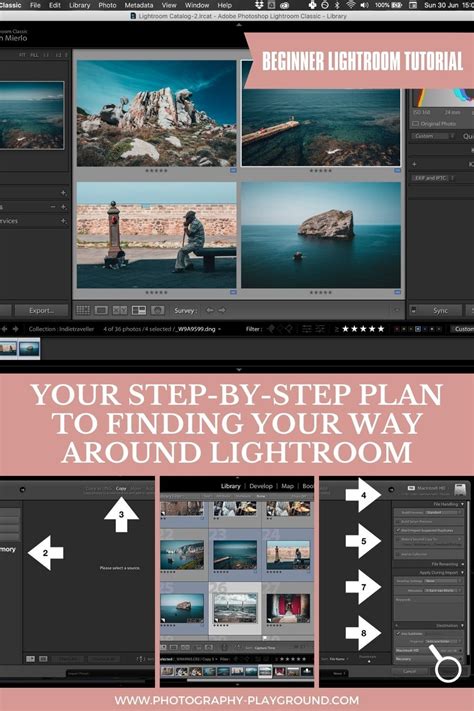Click plus icon next to Custom preset
Screen dimensions: 474x711
point(414,164)
